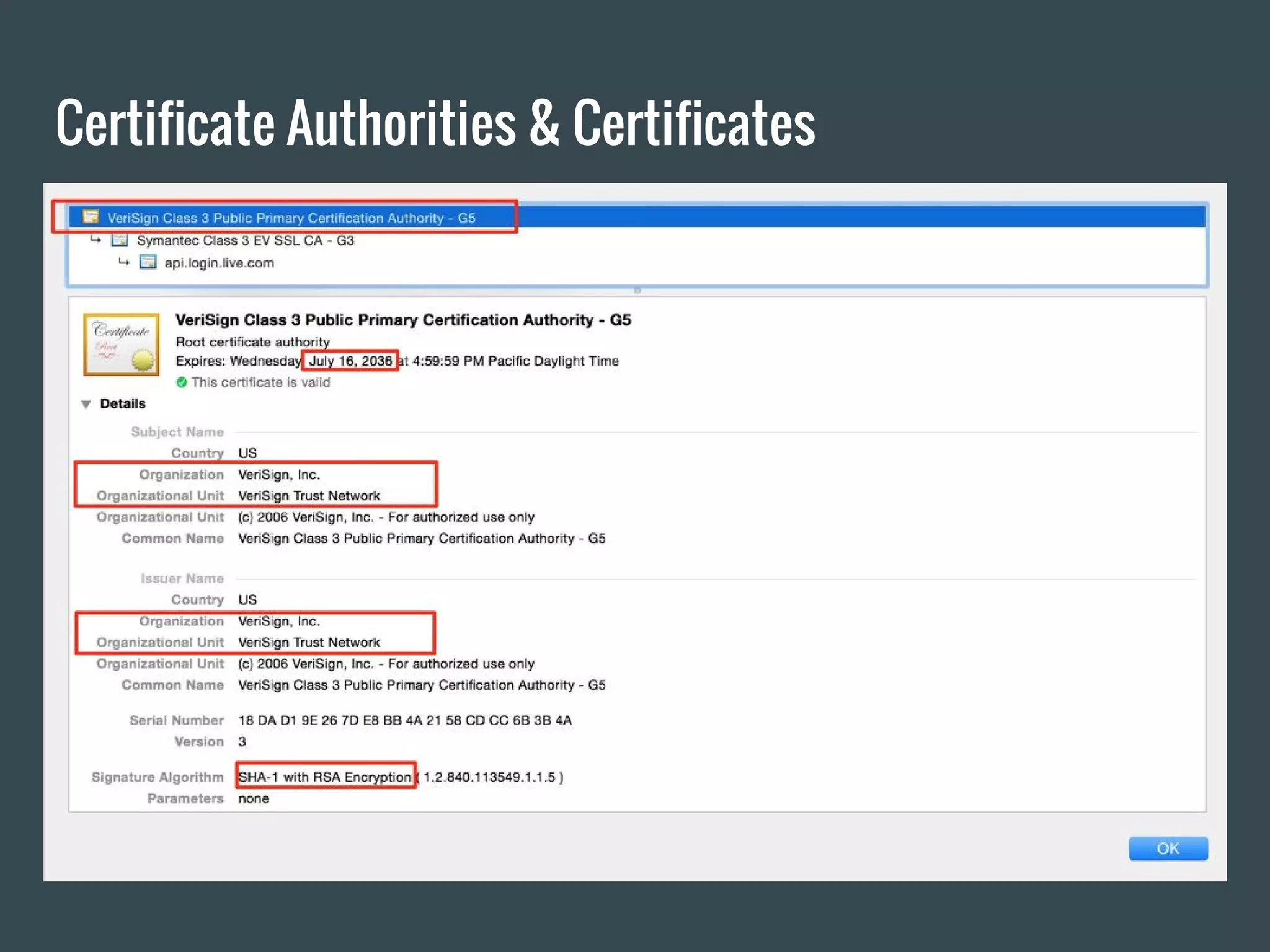
Task: Click the VeriSign root certificate icon in tree
Action: point(91,217)
